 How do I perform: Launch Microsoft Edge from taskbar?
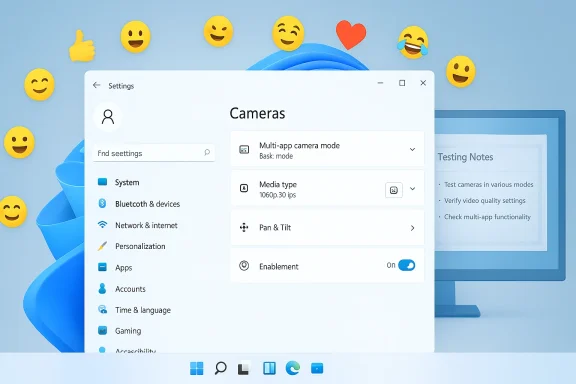[x=293, y=368]
